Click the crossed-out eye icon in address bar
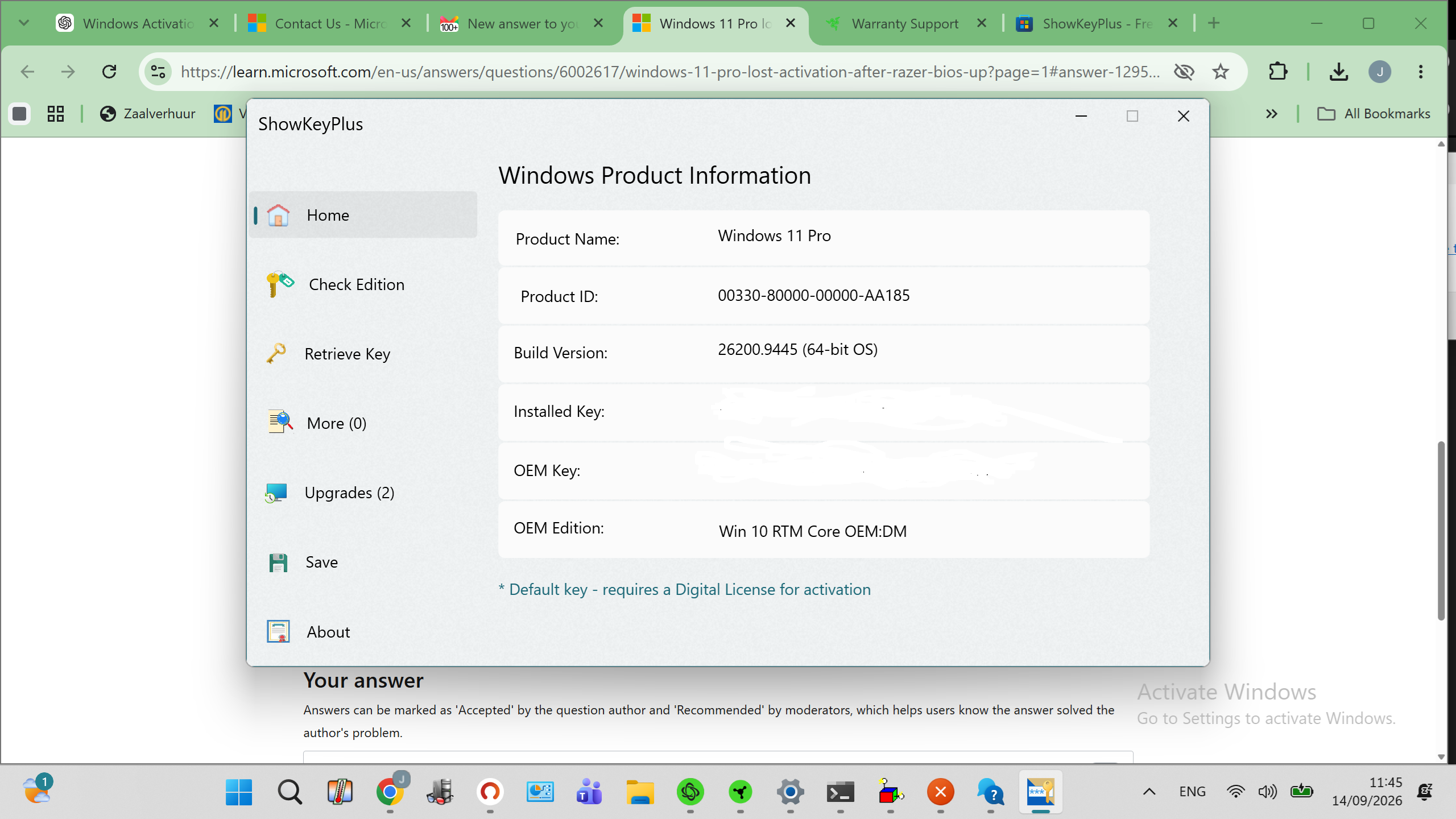The image size is (1456, 819). tap(1184, 72)
